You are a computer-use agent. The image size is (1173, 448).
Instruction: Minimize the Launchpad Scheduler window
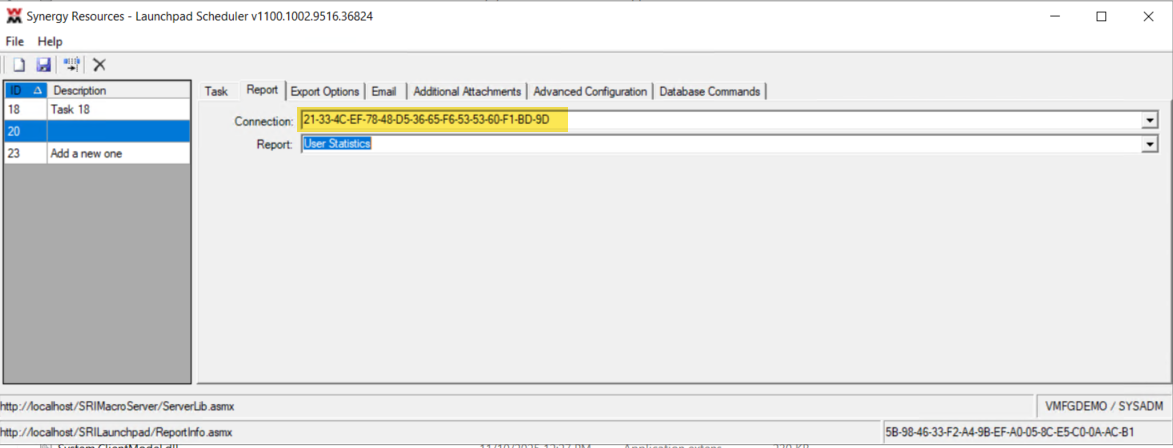tap(1054, 17)
